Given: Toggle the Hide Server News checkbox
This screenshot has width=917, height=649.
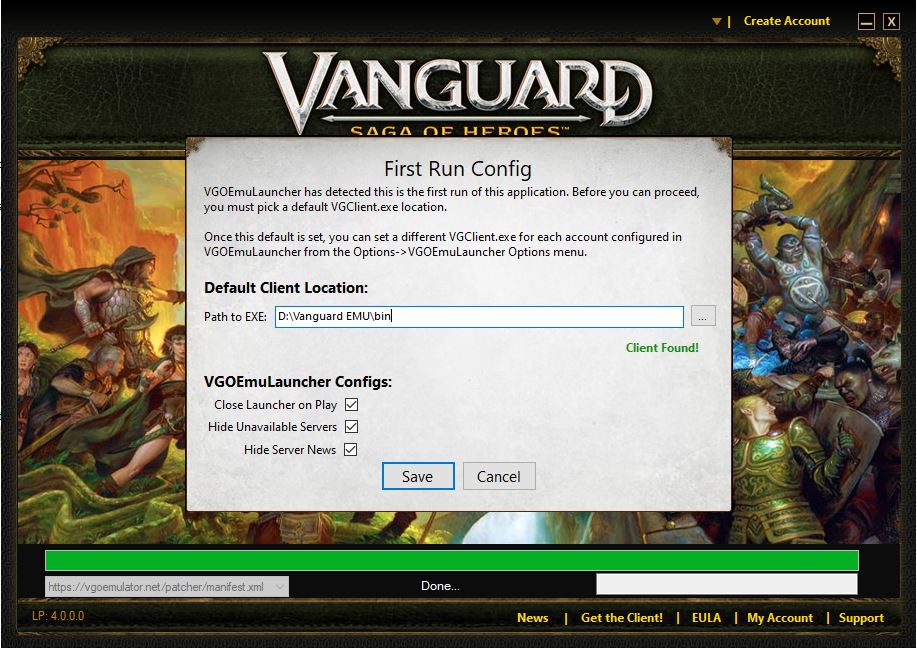Looking at the screenshot, I should click(350, 450).
